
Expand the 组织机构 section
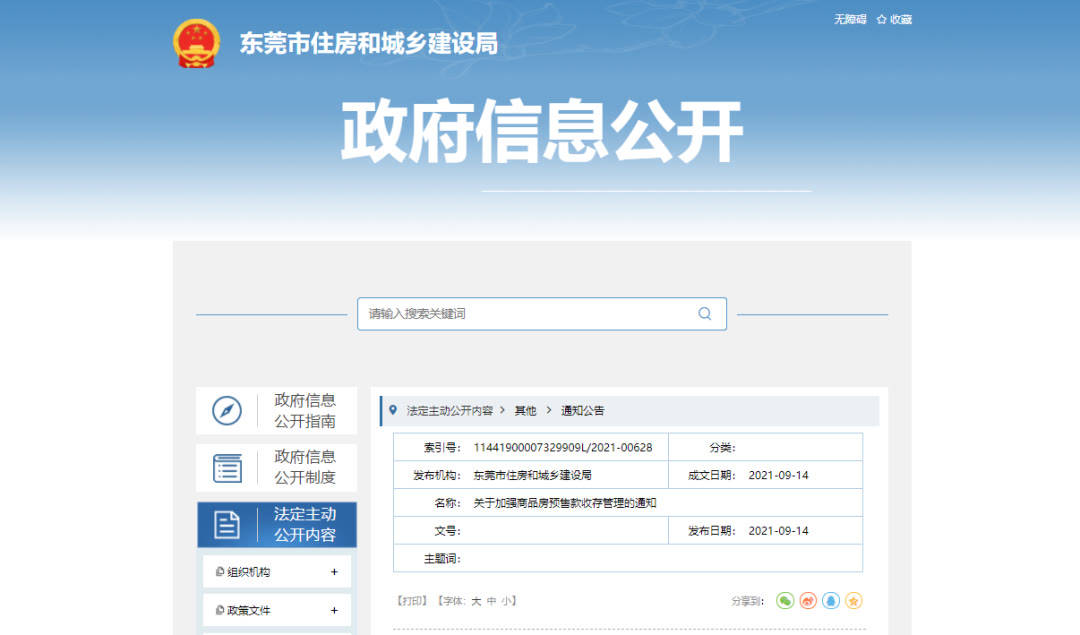tap(334, 573)
